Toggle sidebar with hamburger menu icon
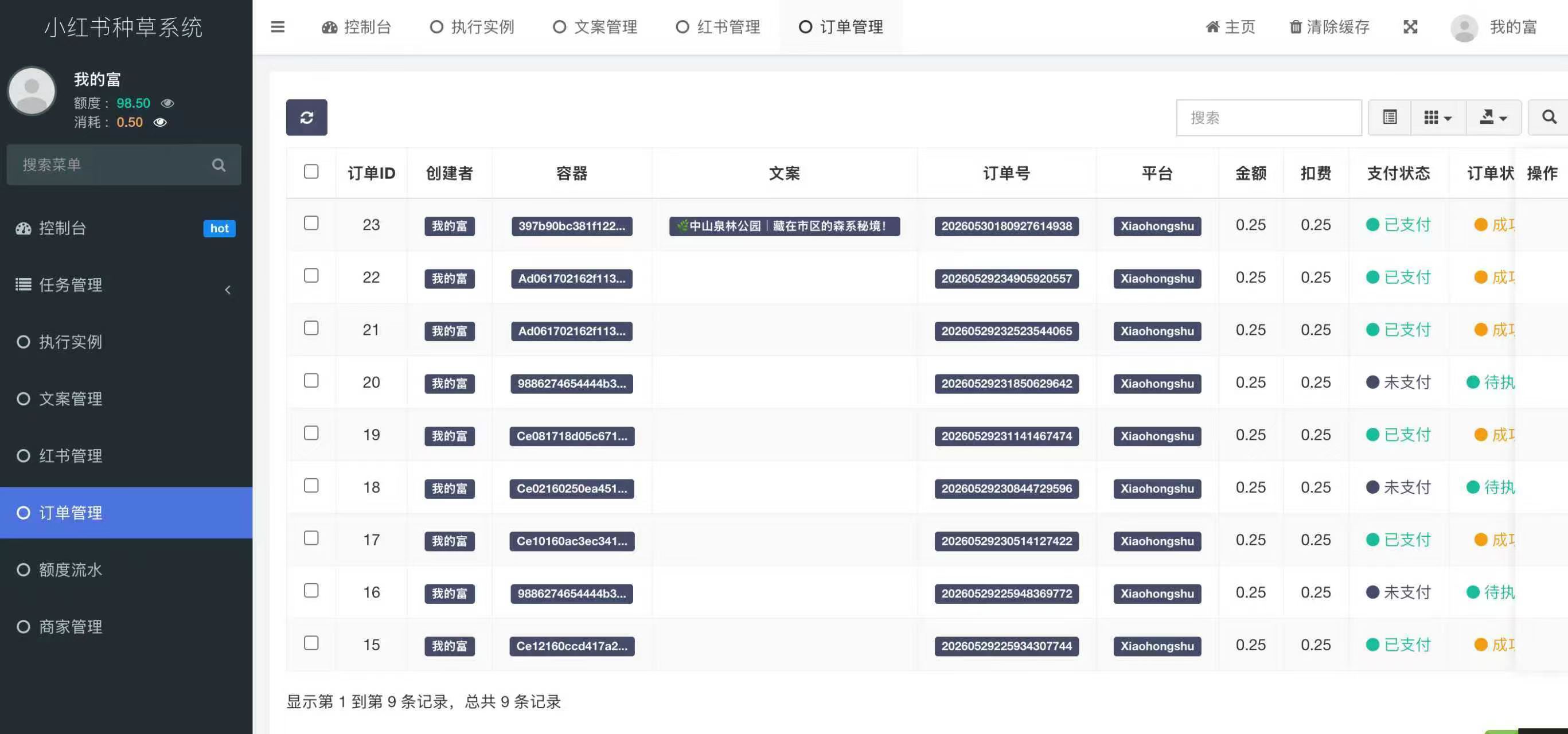Screen dimensions: 1568x734 [x=278, y=27]
